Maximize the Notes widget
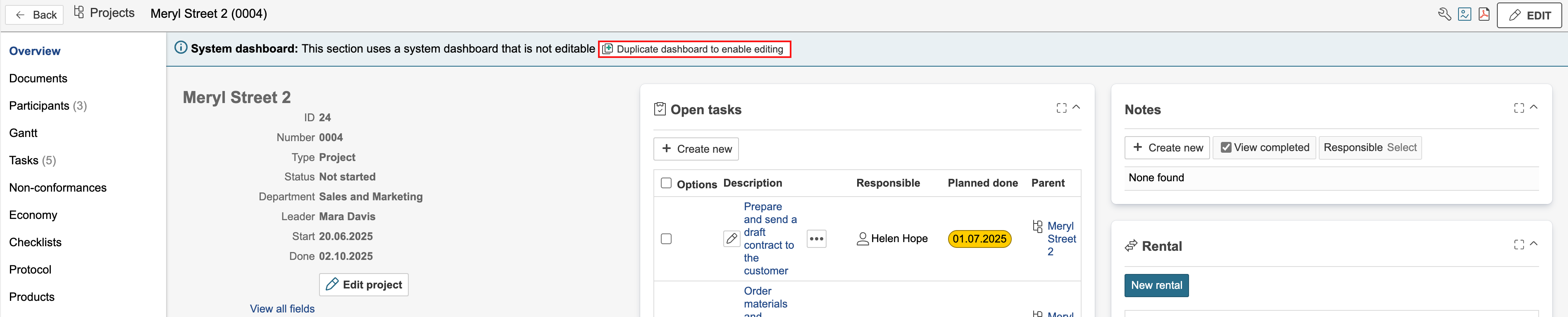This screenshot has width=1568, height=317. pos(1519,108)
